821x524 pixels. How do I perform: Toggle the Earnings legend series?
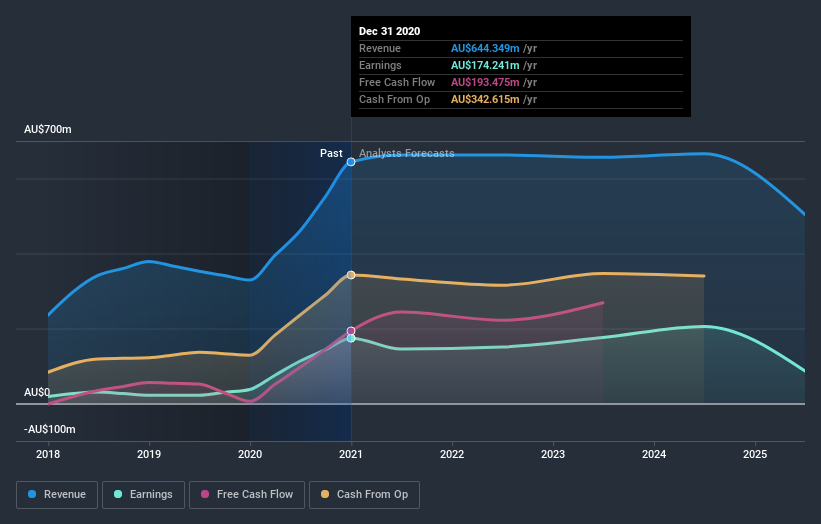(x=143, y=495)
